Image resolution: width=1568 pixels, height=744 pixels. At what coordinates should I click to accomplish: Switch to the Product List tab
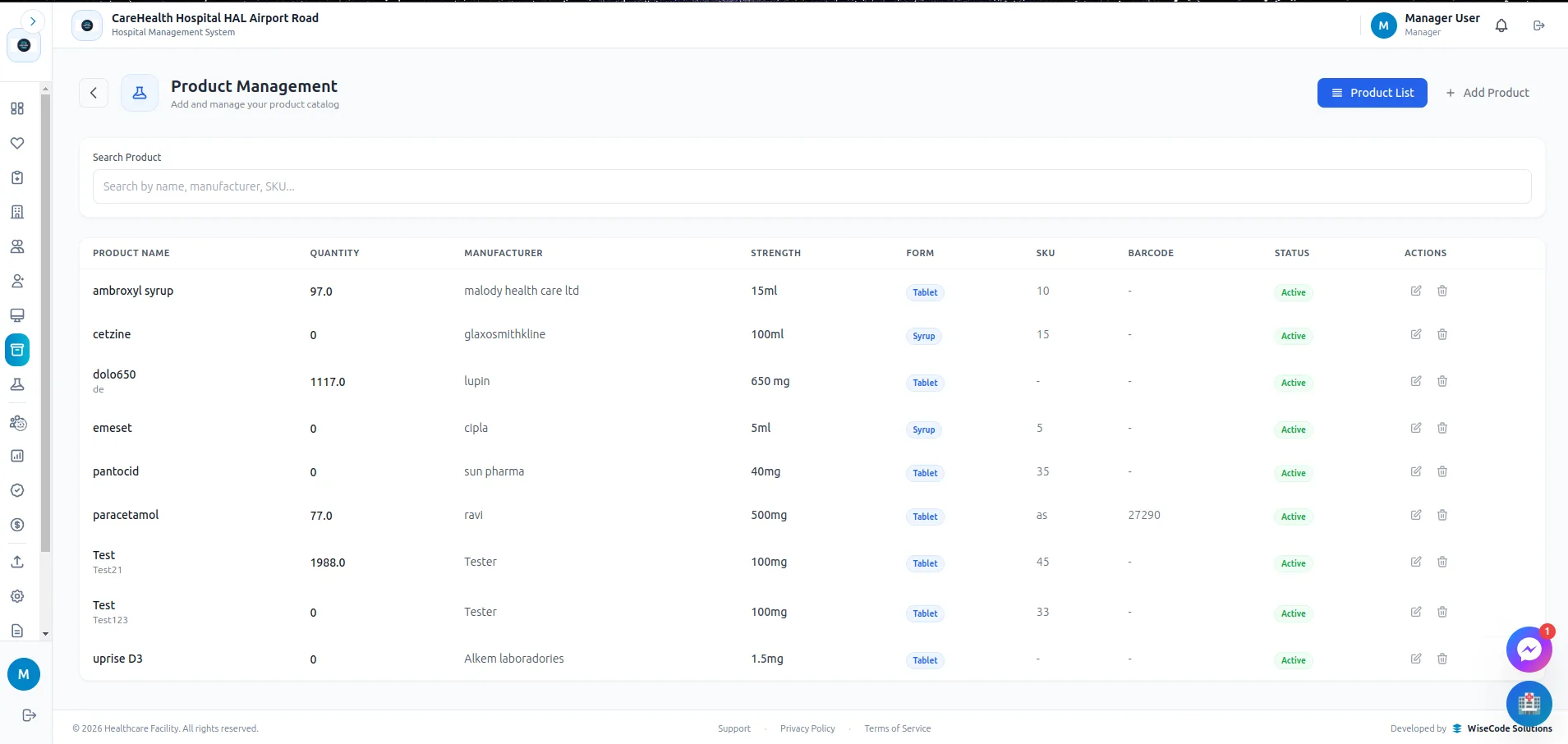[1373, 93]
